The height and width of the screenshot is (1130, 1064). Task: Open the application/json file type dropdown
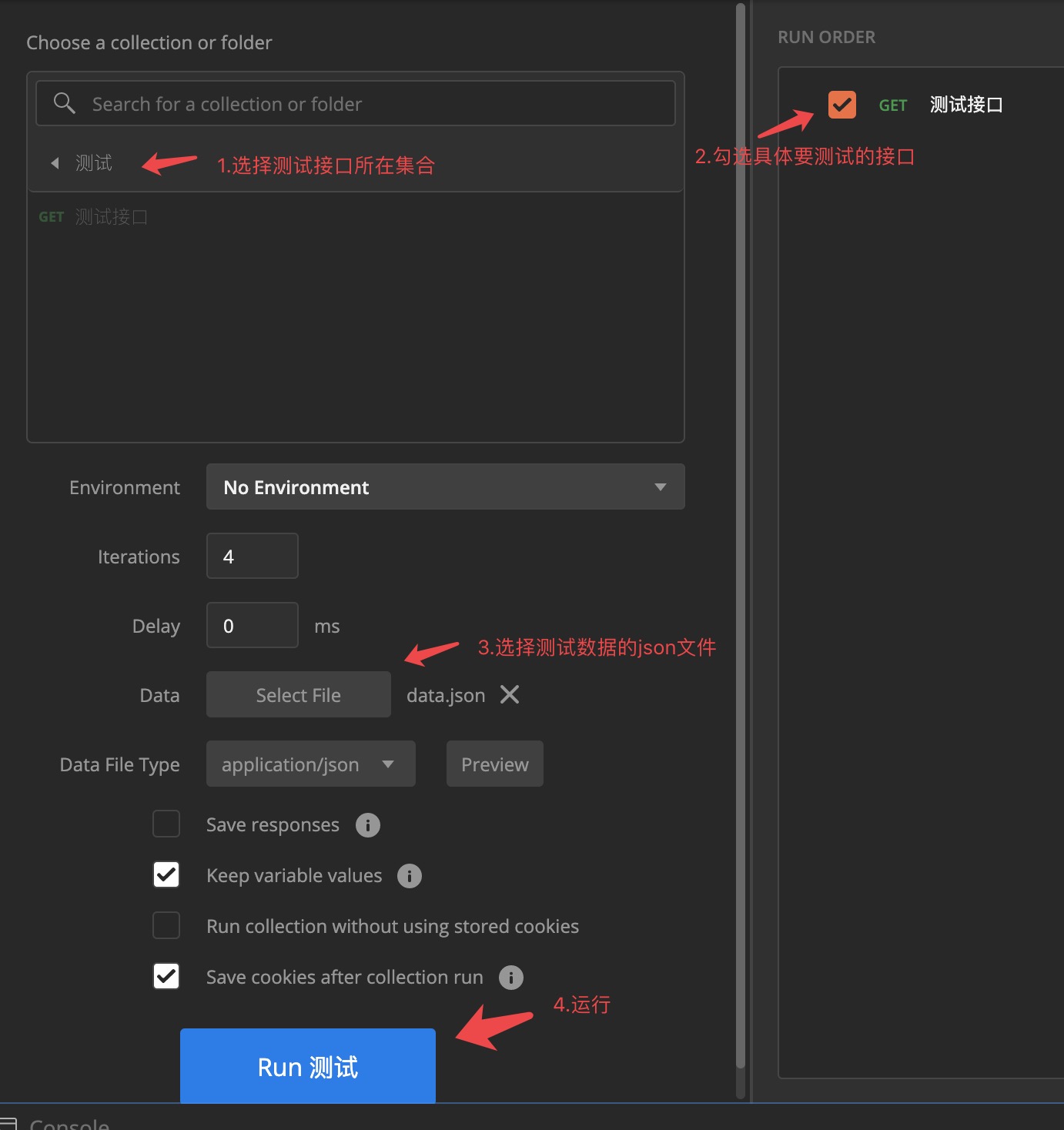coord(311,764)
